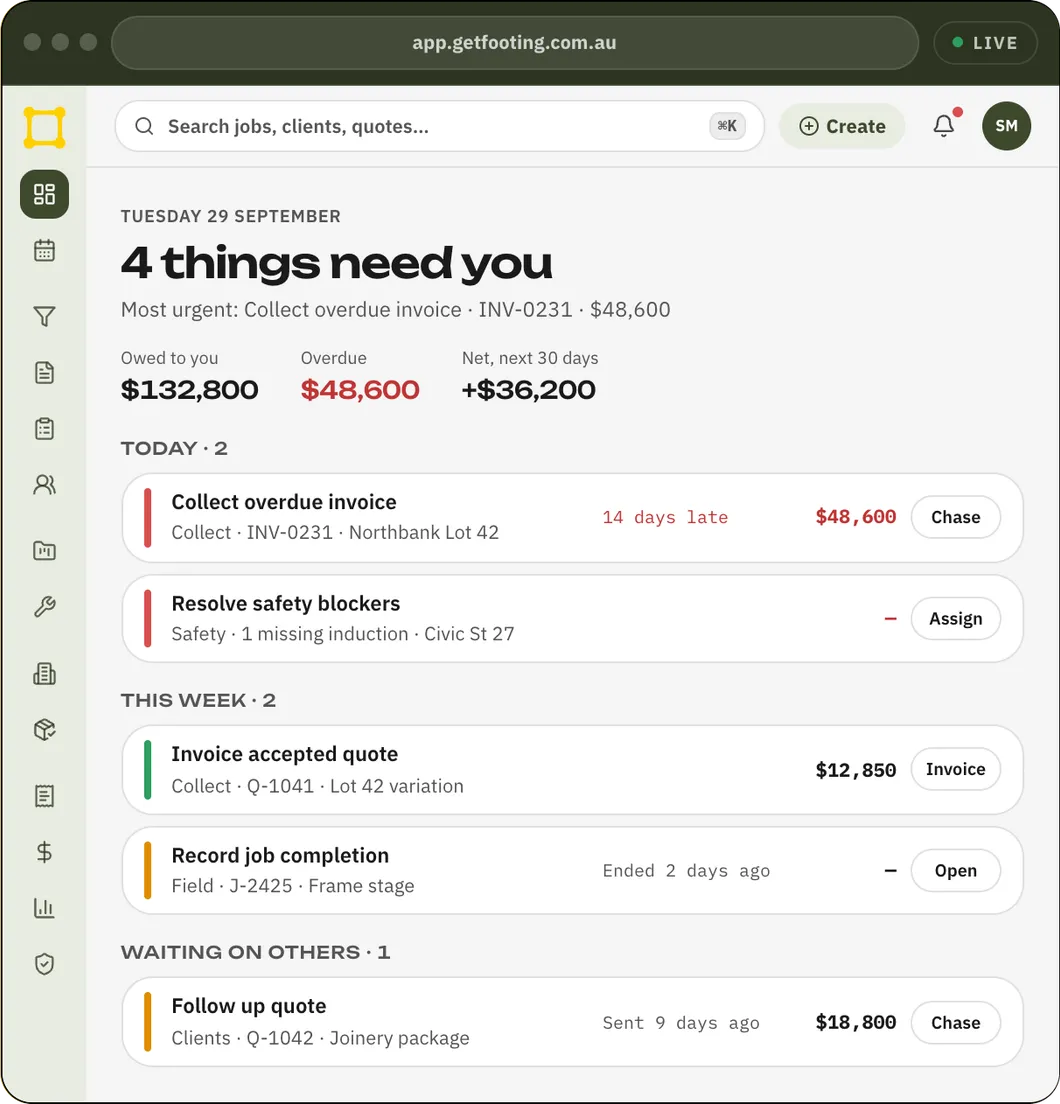Viewport: 1060px width, 1104px height.
Task: Focus the Search jobs, clients, quotes field
Action: (x=439, y=126)
